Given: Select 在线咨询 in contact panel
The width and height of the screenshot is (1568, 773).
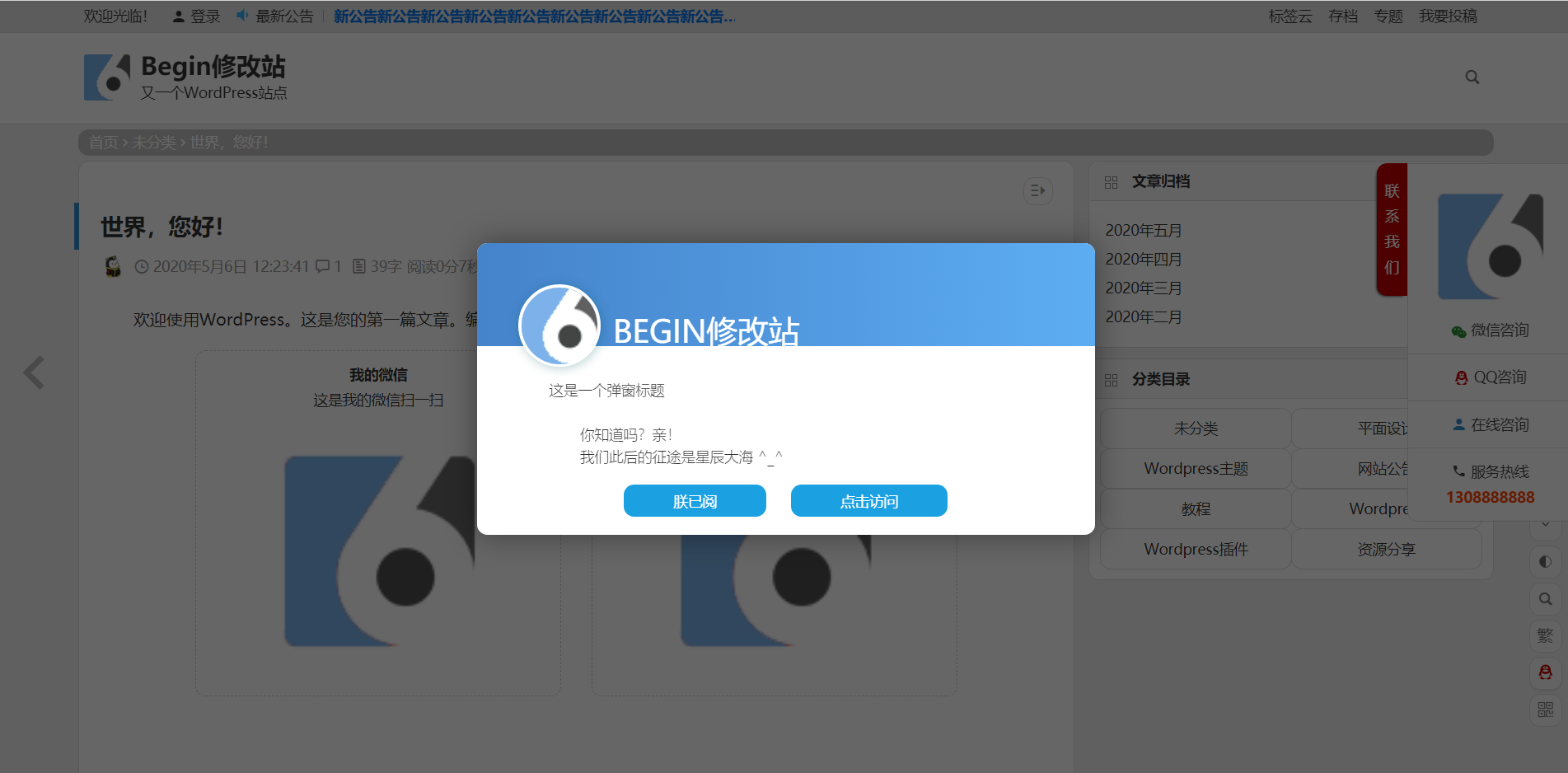Looking at the screenshot, I should (1490, 425).
